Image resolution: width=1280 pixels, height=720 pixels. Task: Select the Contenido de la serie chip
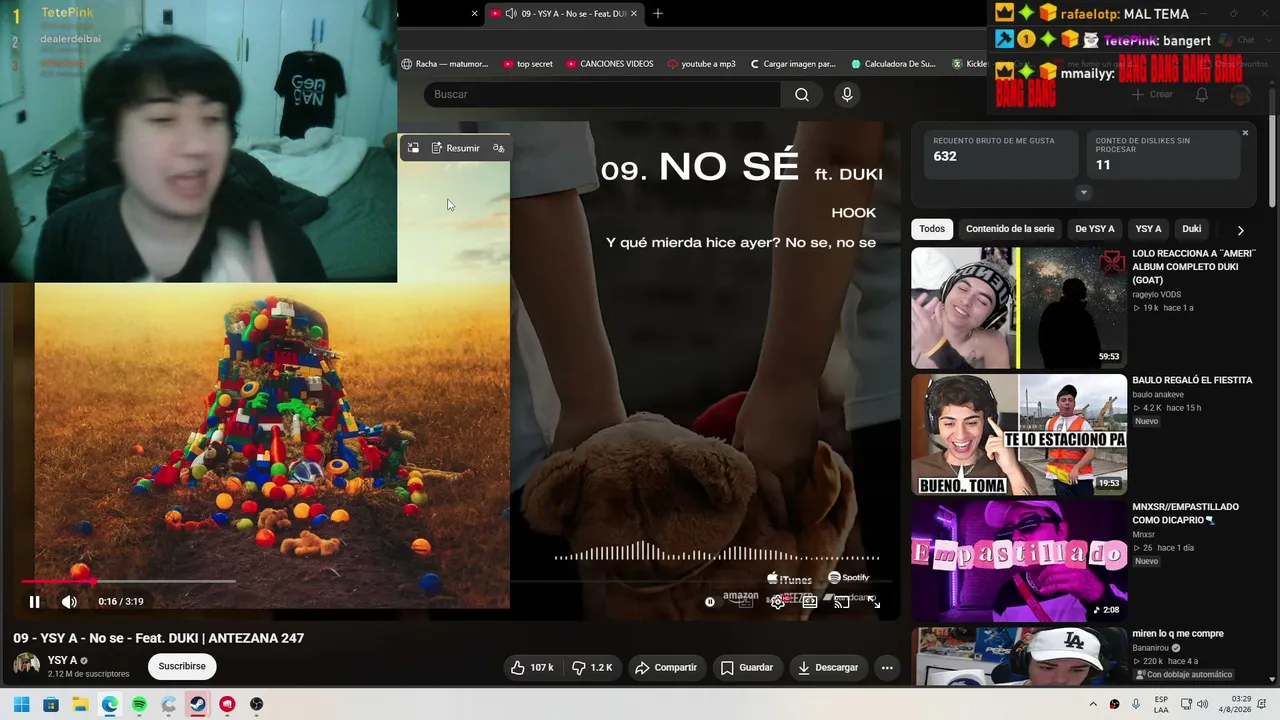coord(1010,229)
